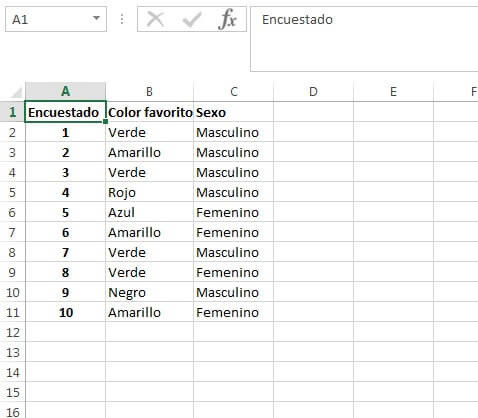
Task: Click cell A4 with value 3
Action: (x=66, y=172)
